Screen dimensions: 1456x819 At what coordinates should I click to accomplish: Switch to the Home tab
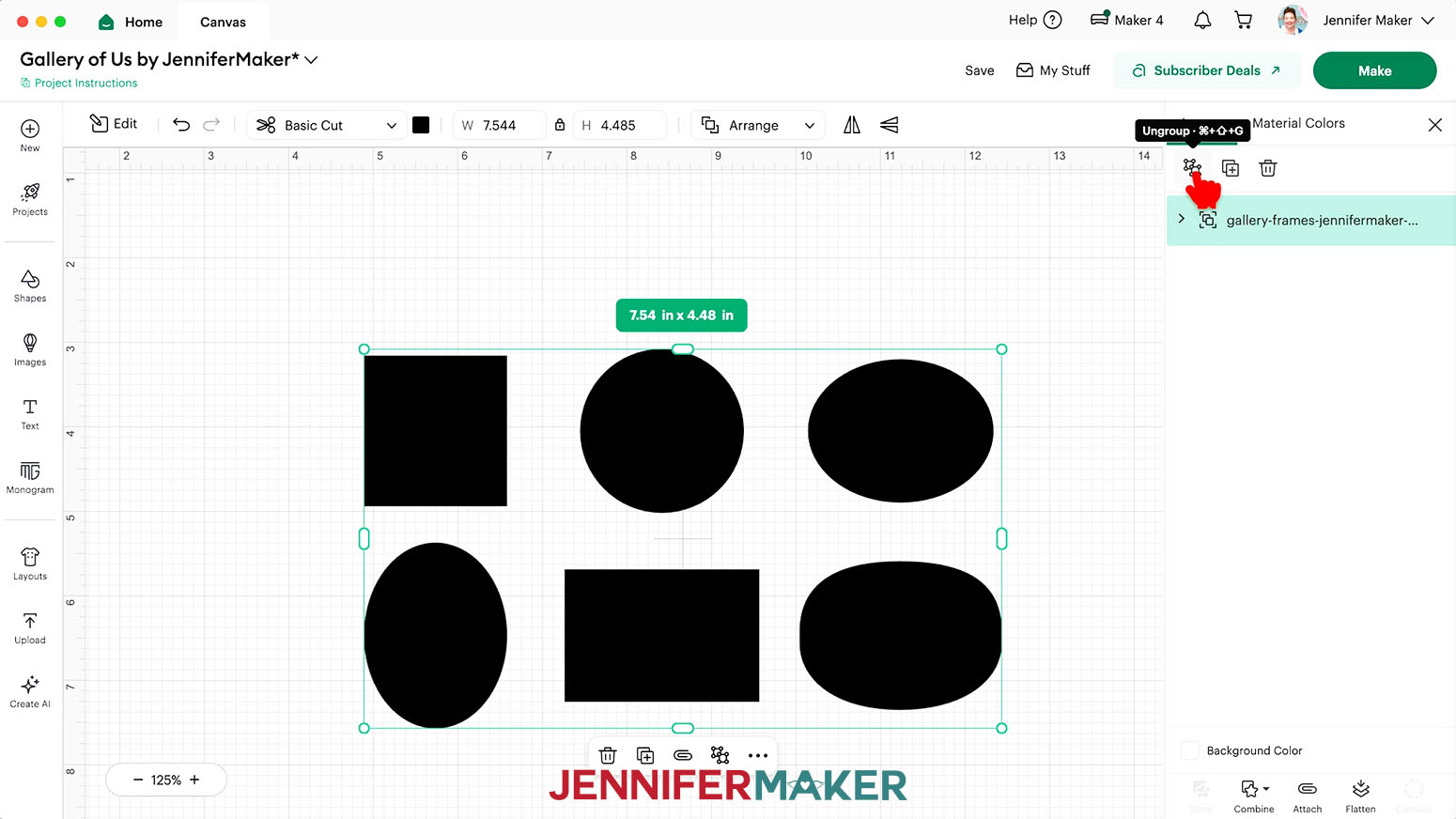pos(131,22)
